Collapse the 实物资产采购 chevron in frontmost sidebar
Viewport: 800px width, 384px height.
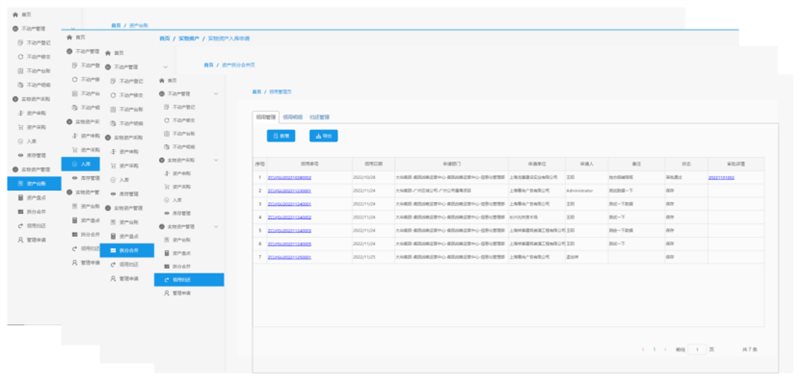pos(216,160)
